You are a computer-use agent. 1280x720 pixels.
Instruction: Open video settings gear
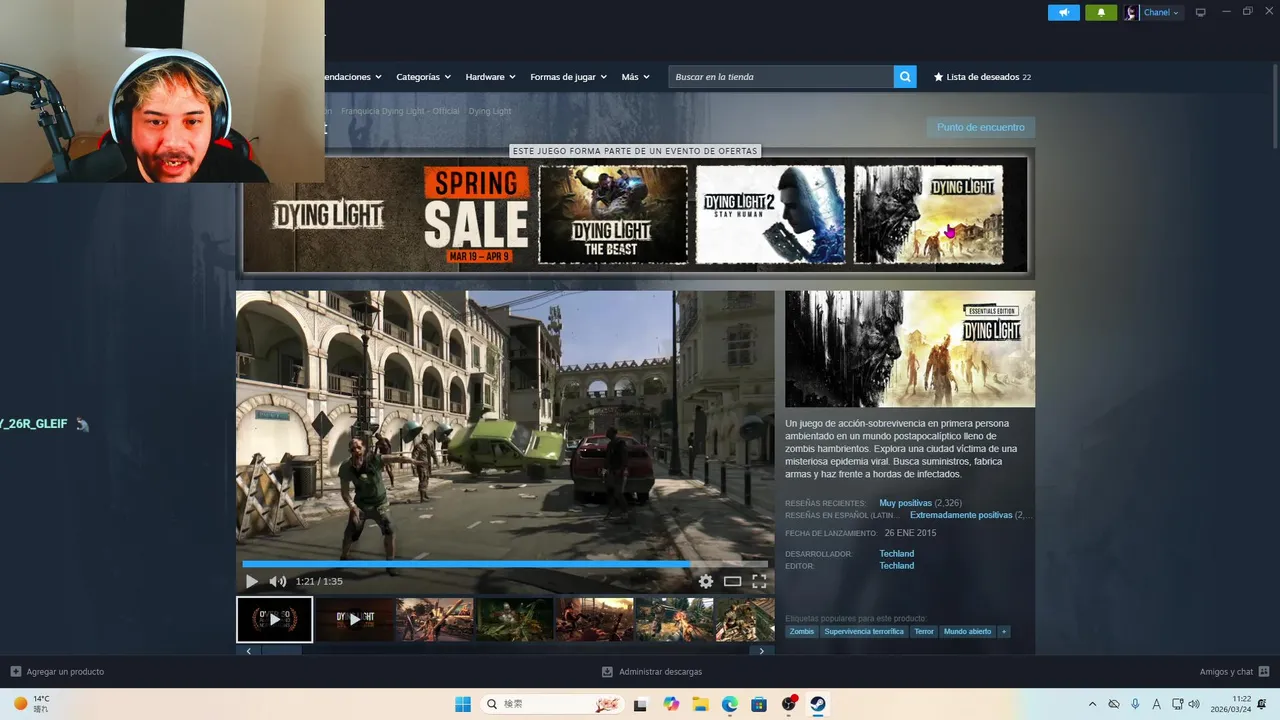[706, 581]
